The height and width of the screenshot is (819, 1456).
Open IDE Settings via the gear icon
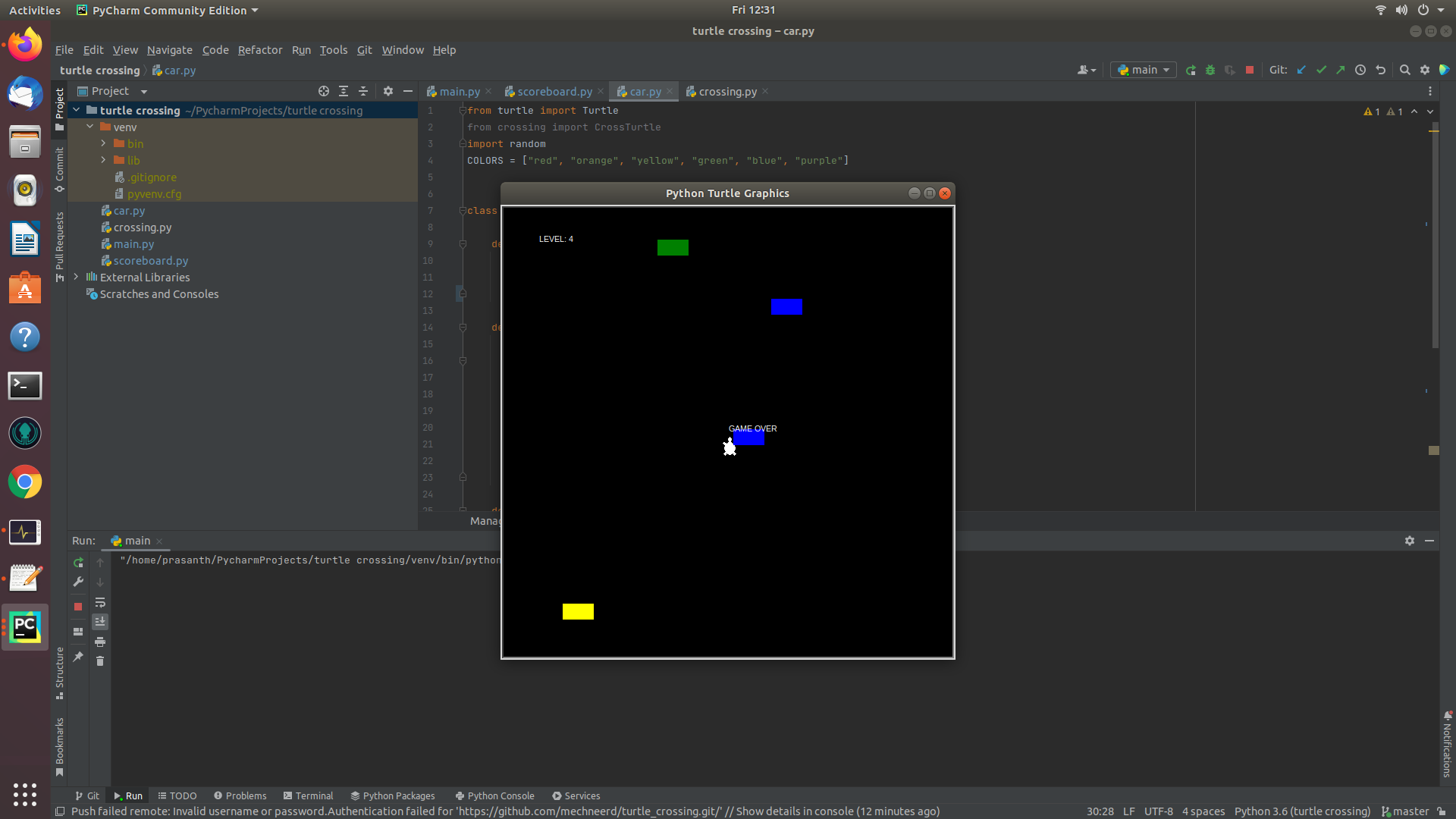point(1426,69)
